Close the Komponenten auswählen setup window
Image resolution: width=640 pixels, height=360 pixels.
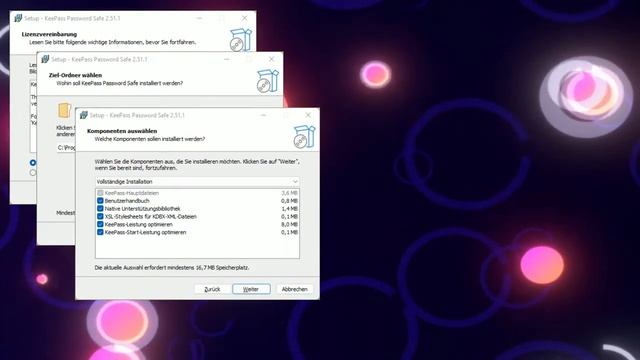308,115
